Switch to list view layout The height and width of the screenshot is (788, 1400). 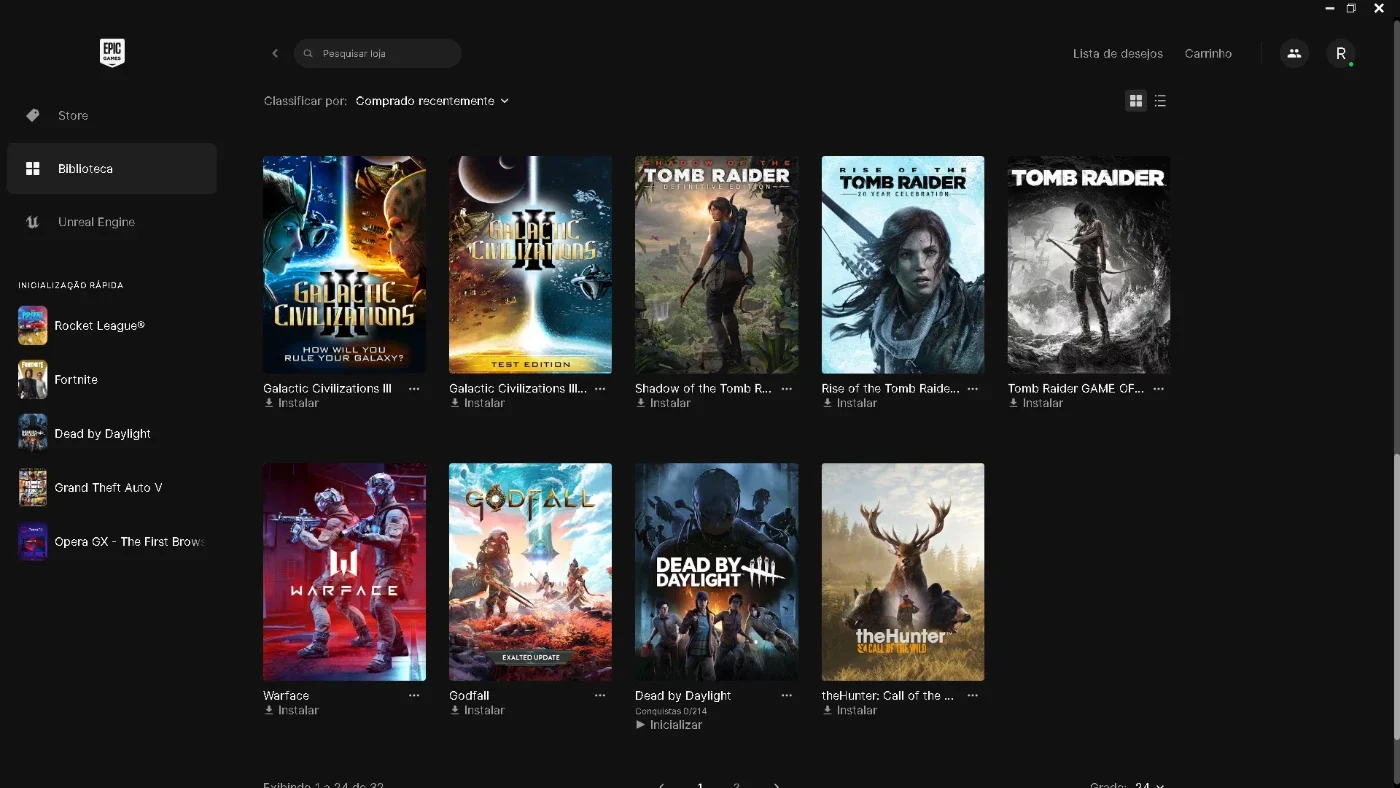pos(1160,101)
